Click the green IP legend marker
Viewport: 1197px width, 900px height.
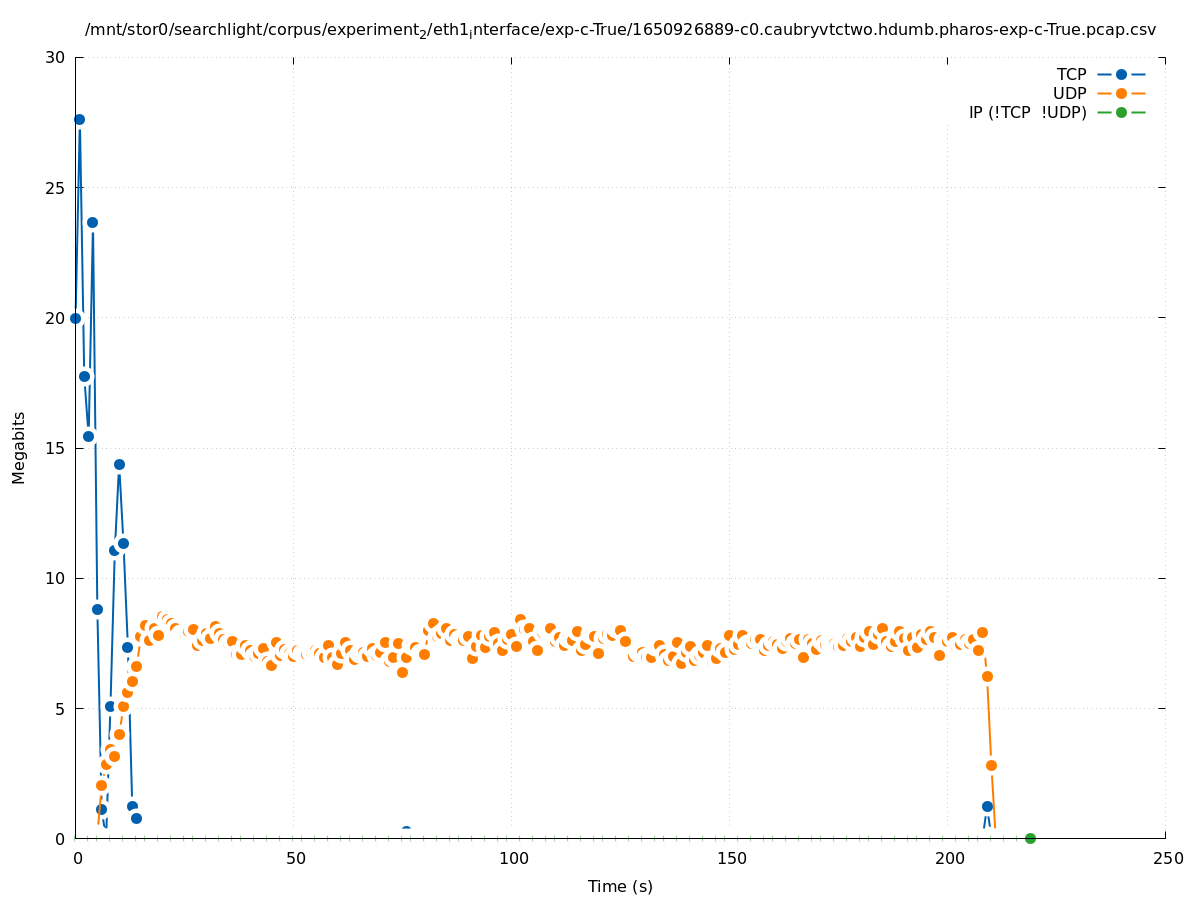click(x=1121, y=112)
